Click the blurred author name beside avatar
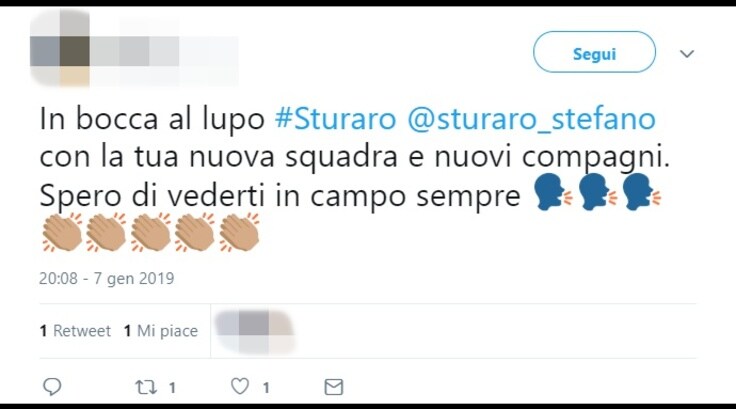Viewport: 736px width, 409px height. (x=164, y=51)
